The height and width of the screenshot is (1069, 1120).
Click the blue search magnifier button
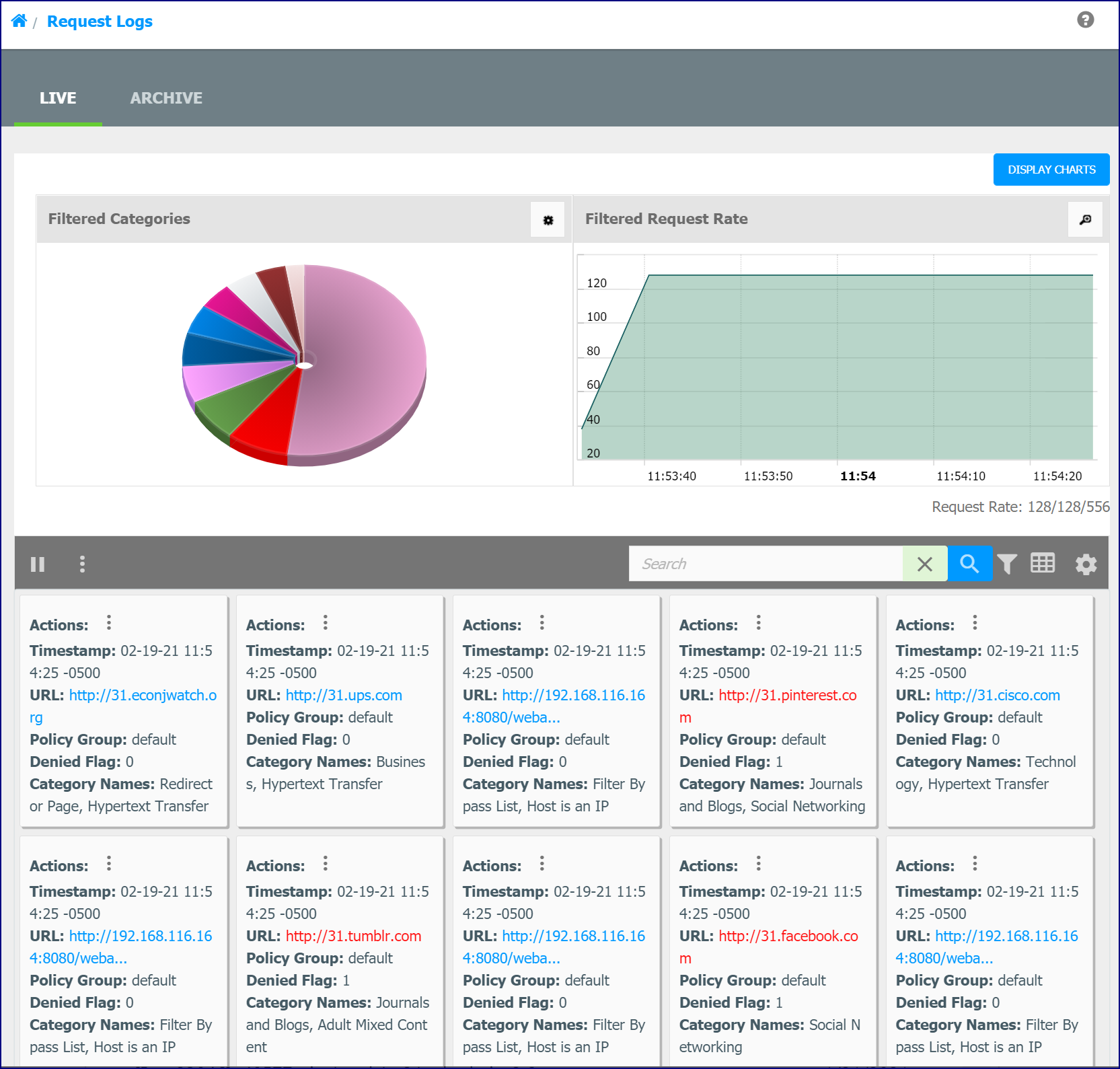click(x=969, y=564)
